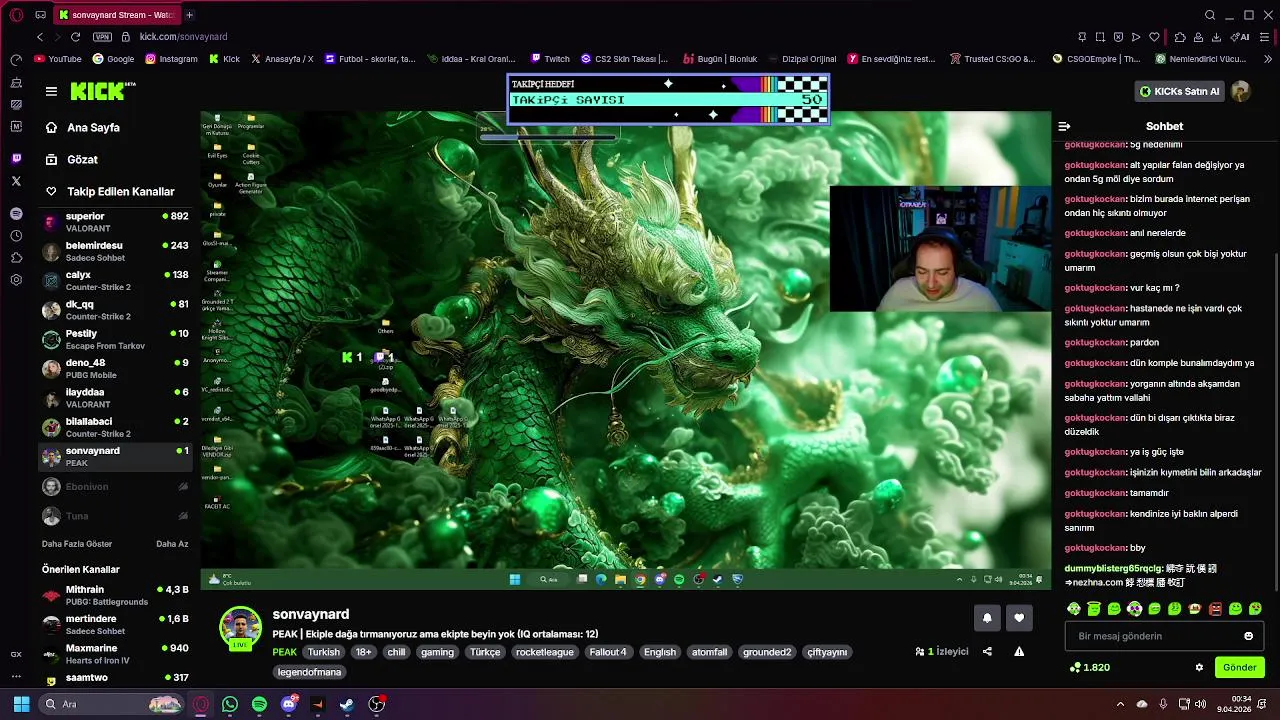Image resolution: width=1280 pixels, height=720 pixels.
Task: Open a new browser tab
Action: tap(189, 15)
